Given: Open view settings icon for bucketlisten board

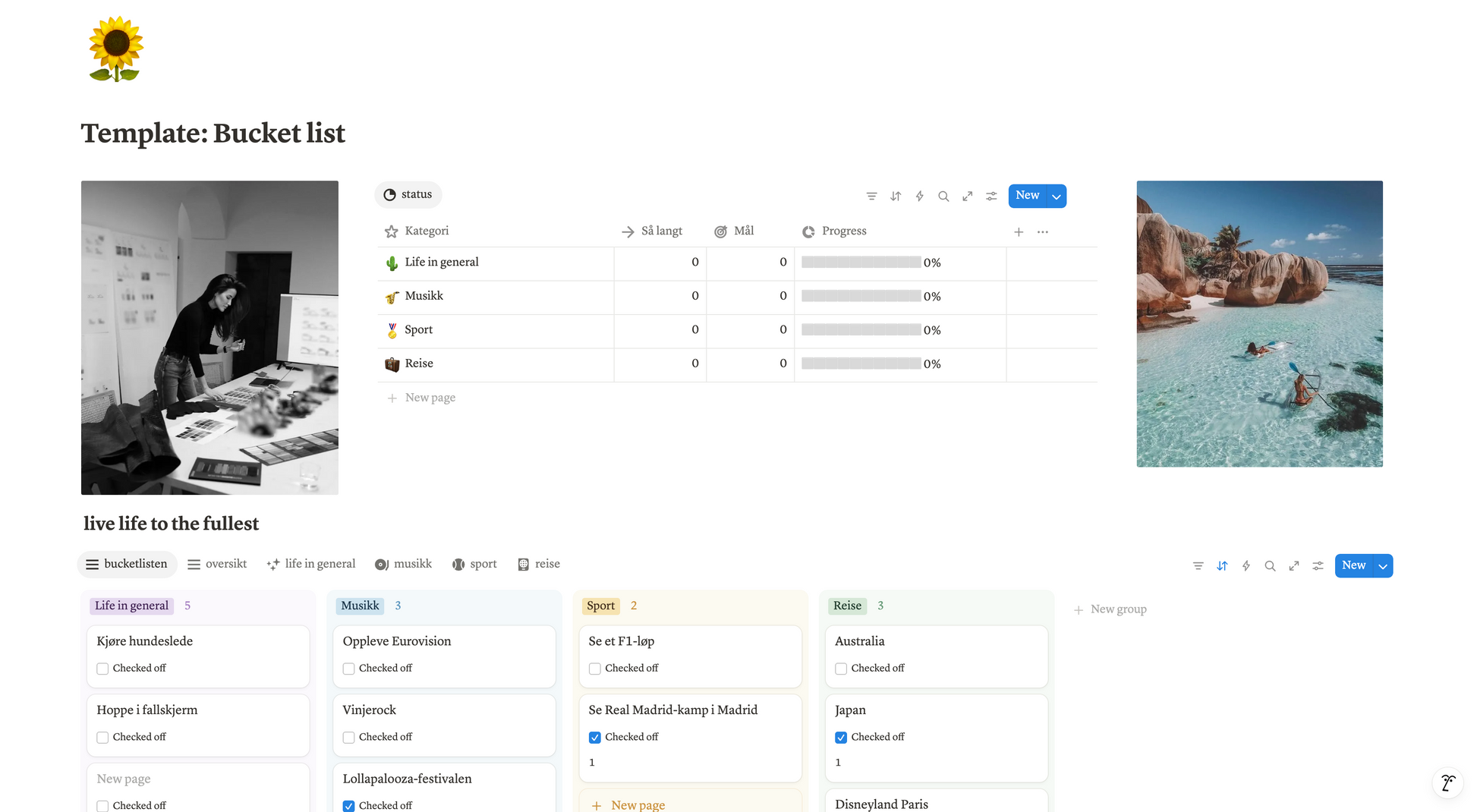Looking at the screenshot, I should pyautogui.click(x=1318, y=566).
